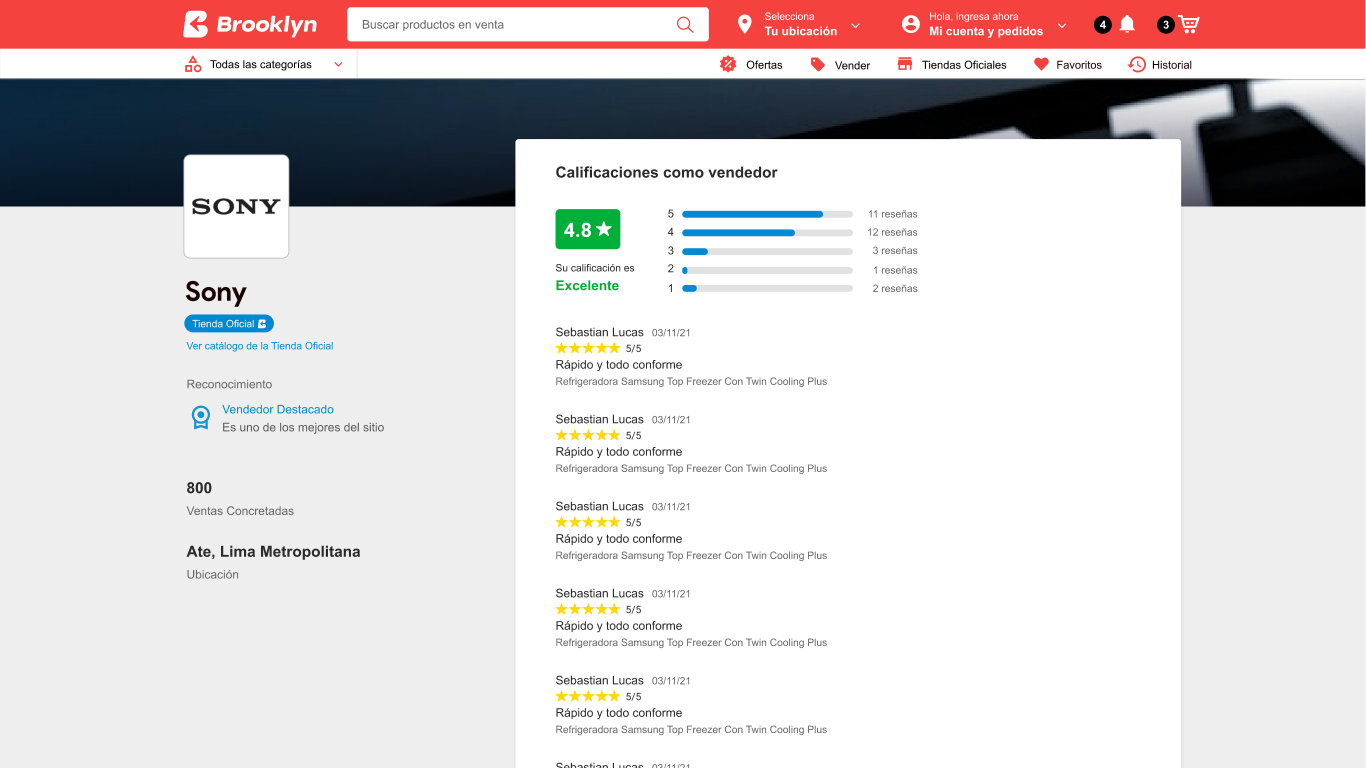This screenshot has height=768, width=1366.
Task: Open Todas las categorías menu
Action: tap(261, 64)
